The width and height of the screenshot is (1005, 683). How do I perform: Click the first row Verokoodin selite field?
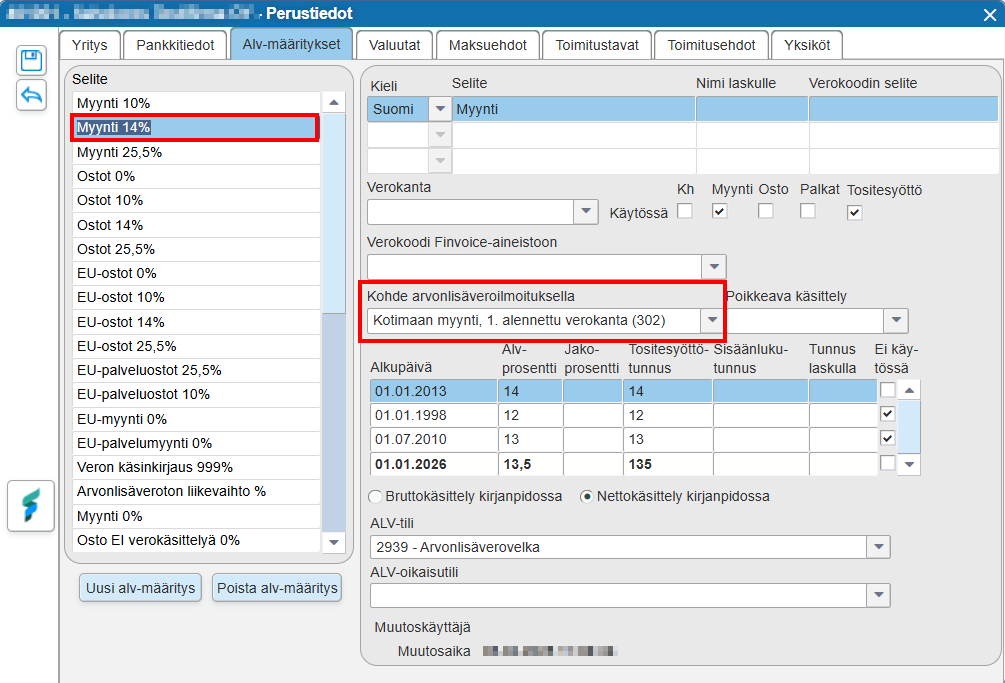pyautogui.click(x=903, y=109)
